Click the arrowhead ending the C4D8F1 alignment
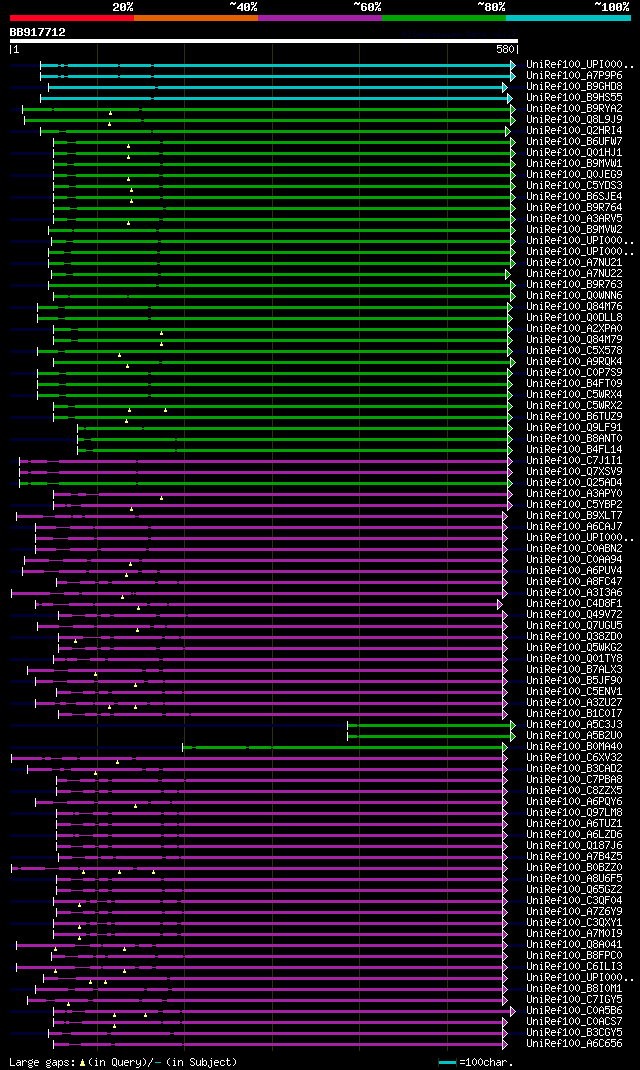Viewport: 640px width, 1070px height. pyautogui.click(x=500, y=605)
